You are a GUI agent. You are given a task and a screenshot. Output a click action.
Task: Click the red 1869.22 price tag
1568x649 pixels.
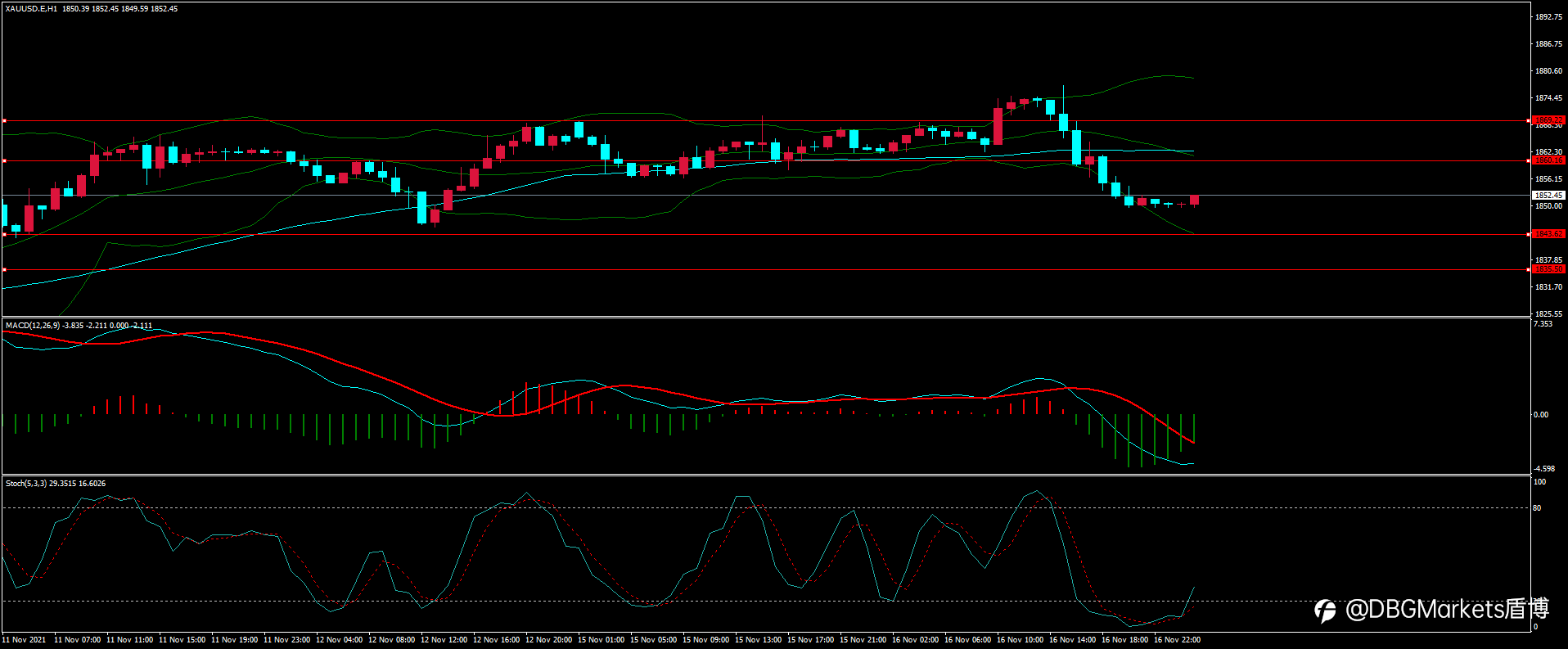pos(1548,120)
